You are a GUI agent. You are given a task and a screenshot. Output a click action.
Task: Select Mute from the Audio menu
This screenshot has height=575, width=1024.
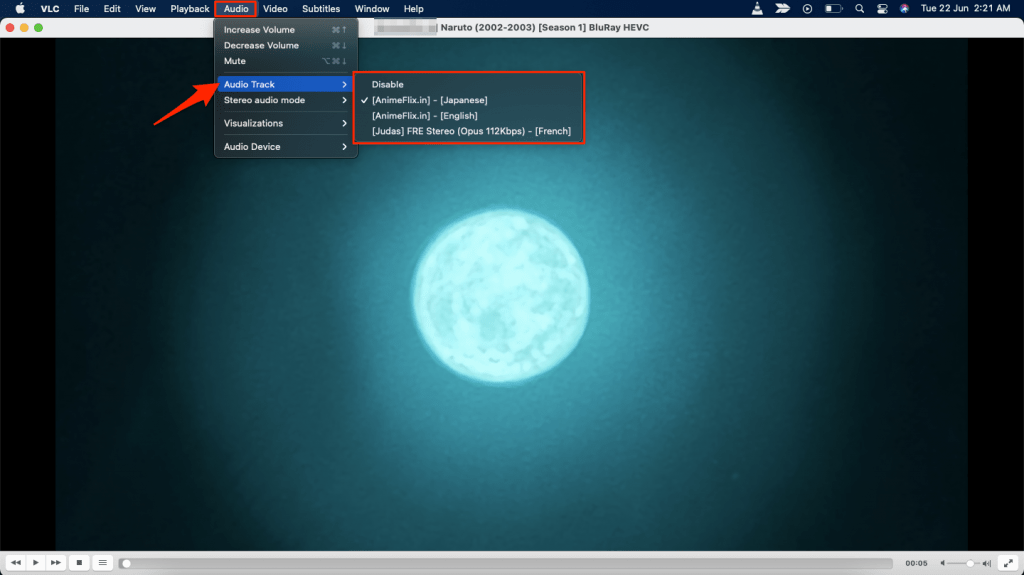click(235, 61)
